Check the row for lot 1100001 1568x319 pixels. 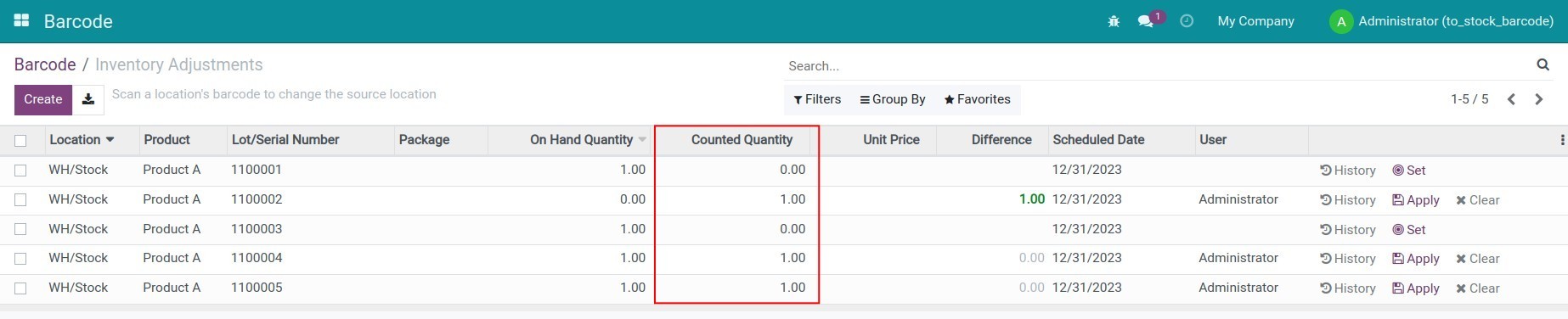(20, 171)
